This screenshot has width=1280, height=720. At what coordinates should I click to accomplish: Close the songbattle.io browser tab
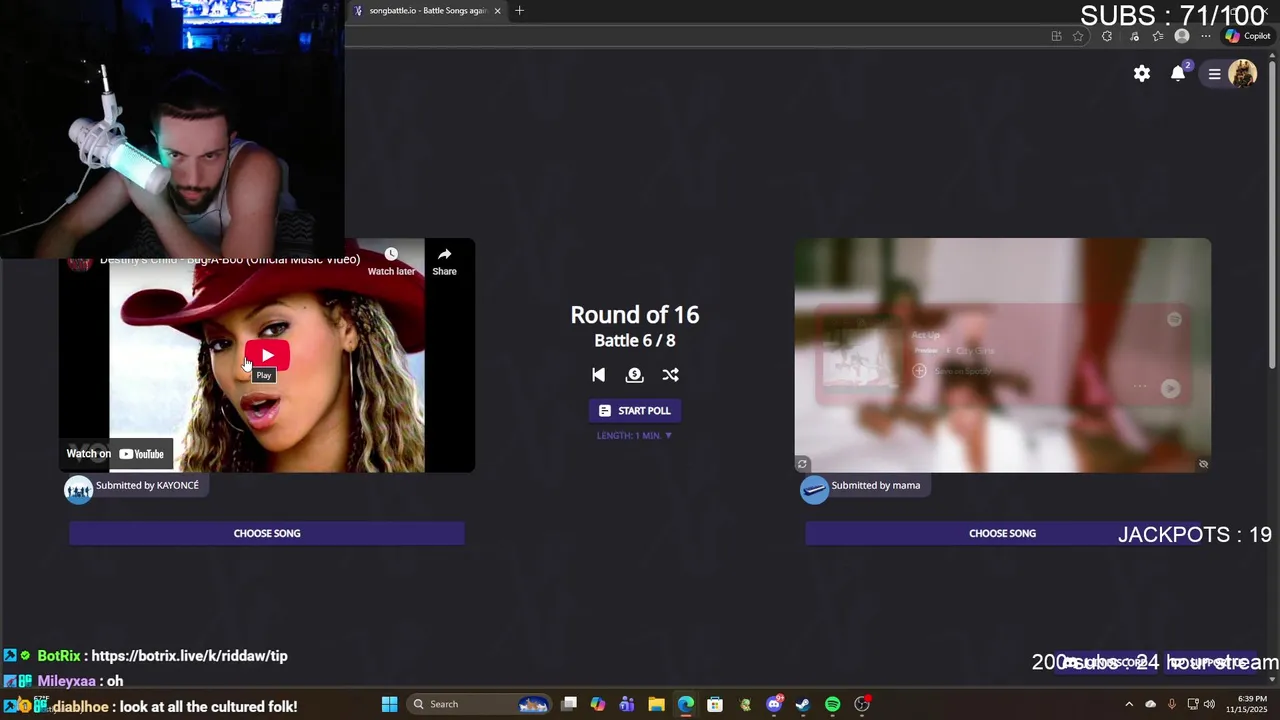(497, 11)
